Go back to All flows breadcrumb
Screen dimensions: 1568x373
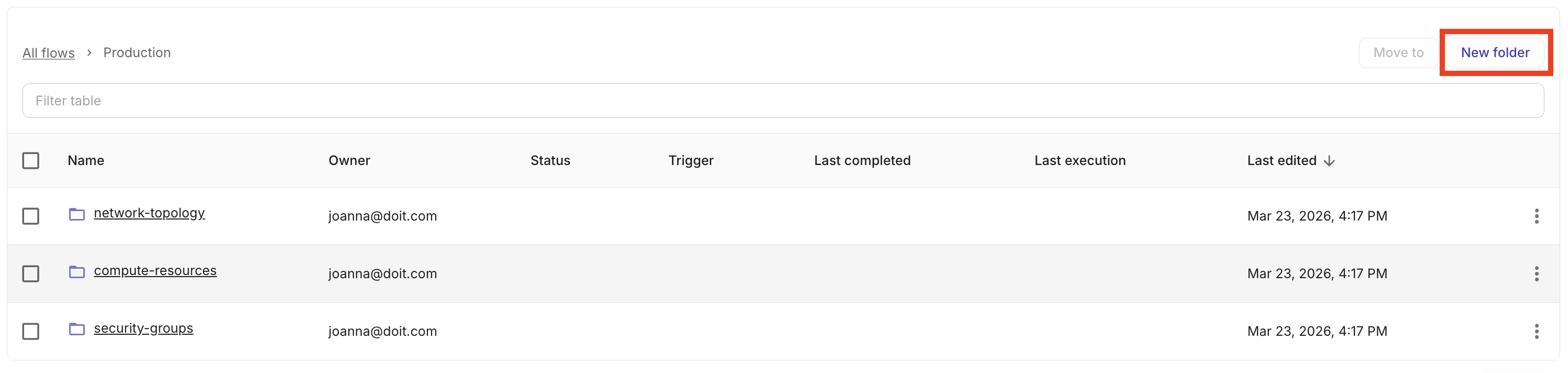coord(49,53)
